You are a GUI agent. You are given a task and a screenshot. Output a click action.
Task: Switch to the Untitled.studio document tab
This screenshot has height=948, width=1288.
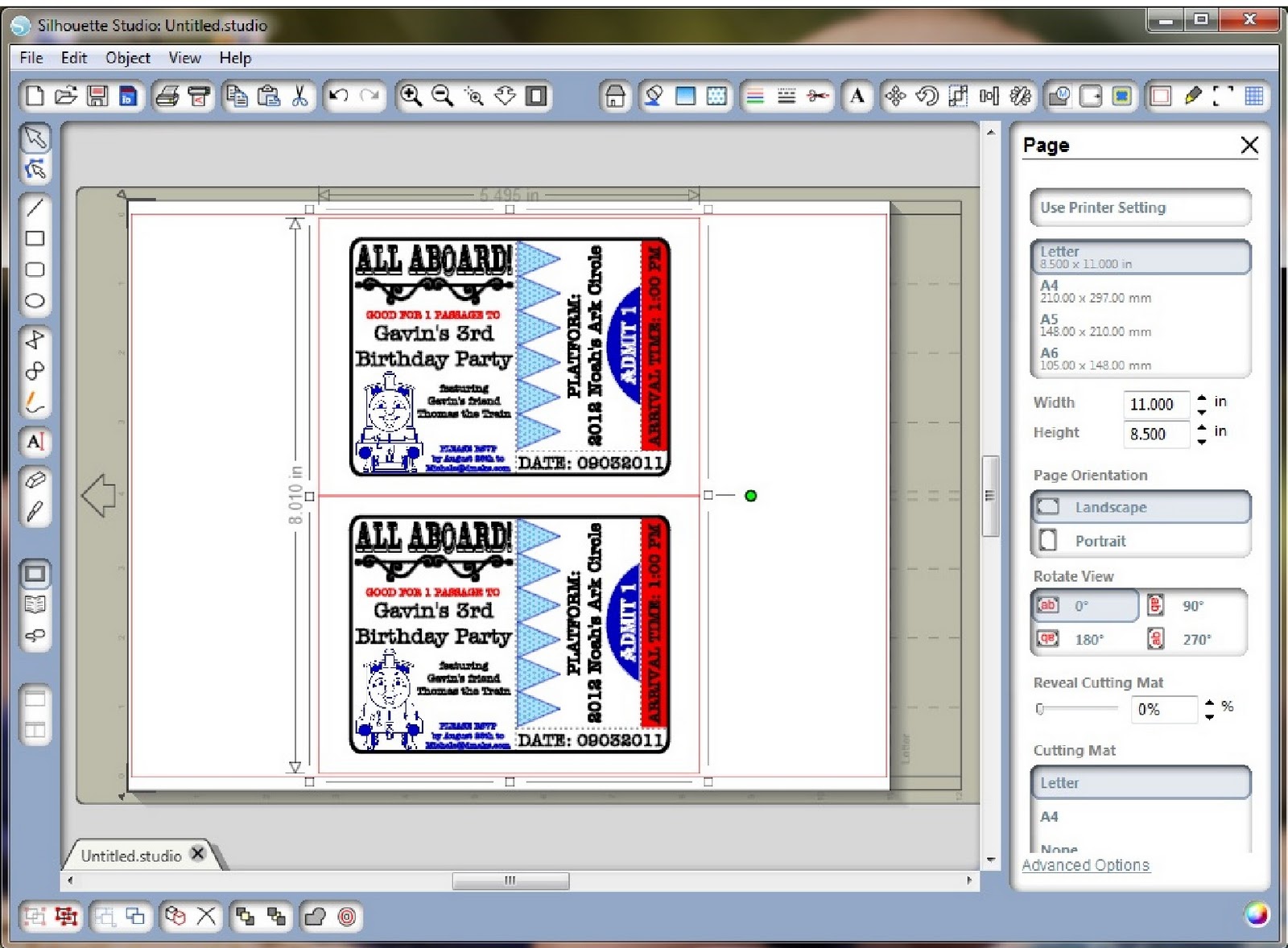click(131, 856)
